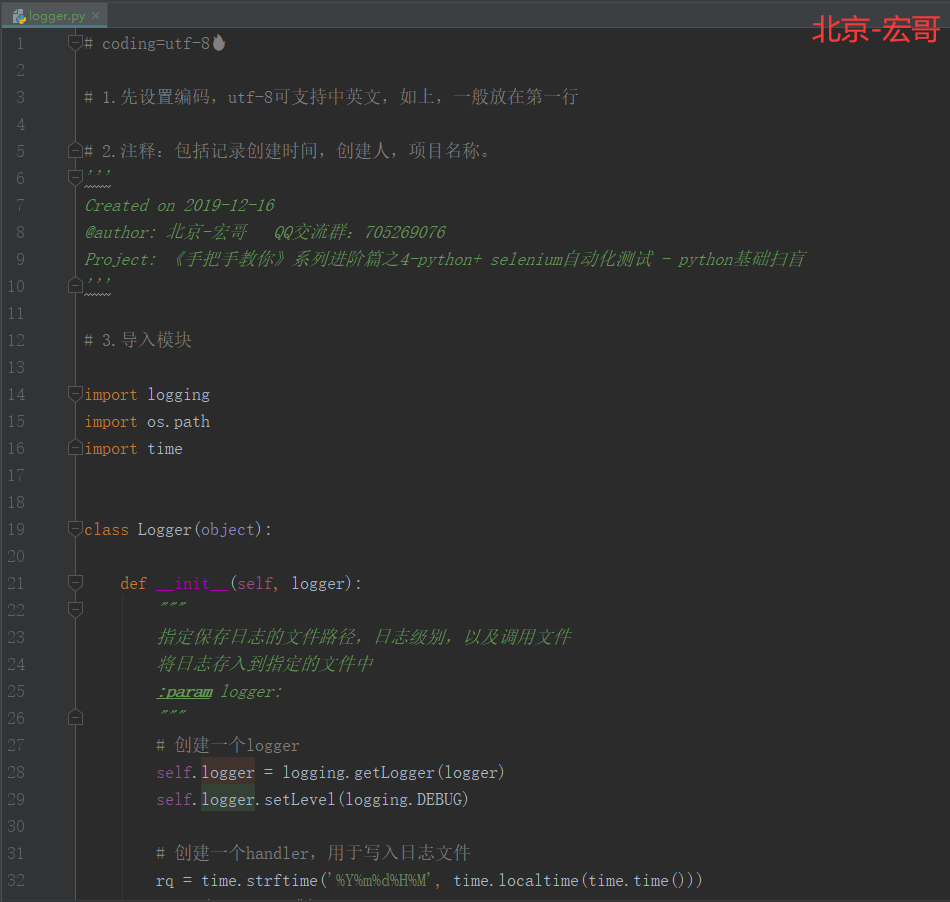
Task: Click the '__init__' method name
Action: [192, 584]
